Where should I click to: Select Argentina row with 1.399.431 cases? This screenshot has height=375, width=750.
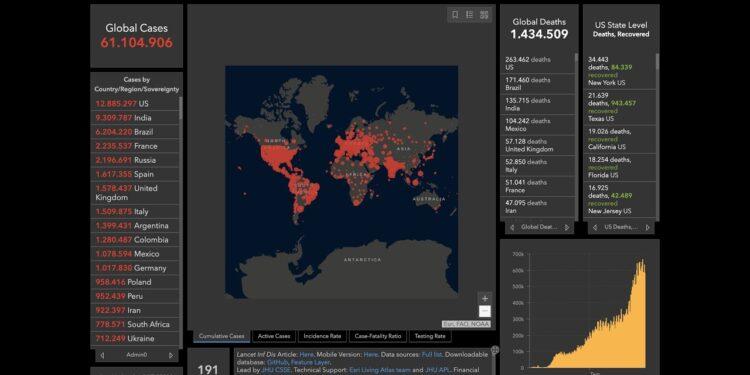pos(135,226)
